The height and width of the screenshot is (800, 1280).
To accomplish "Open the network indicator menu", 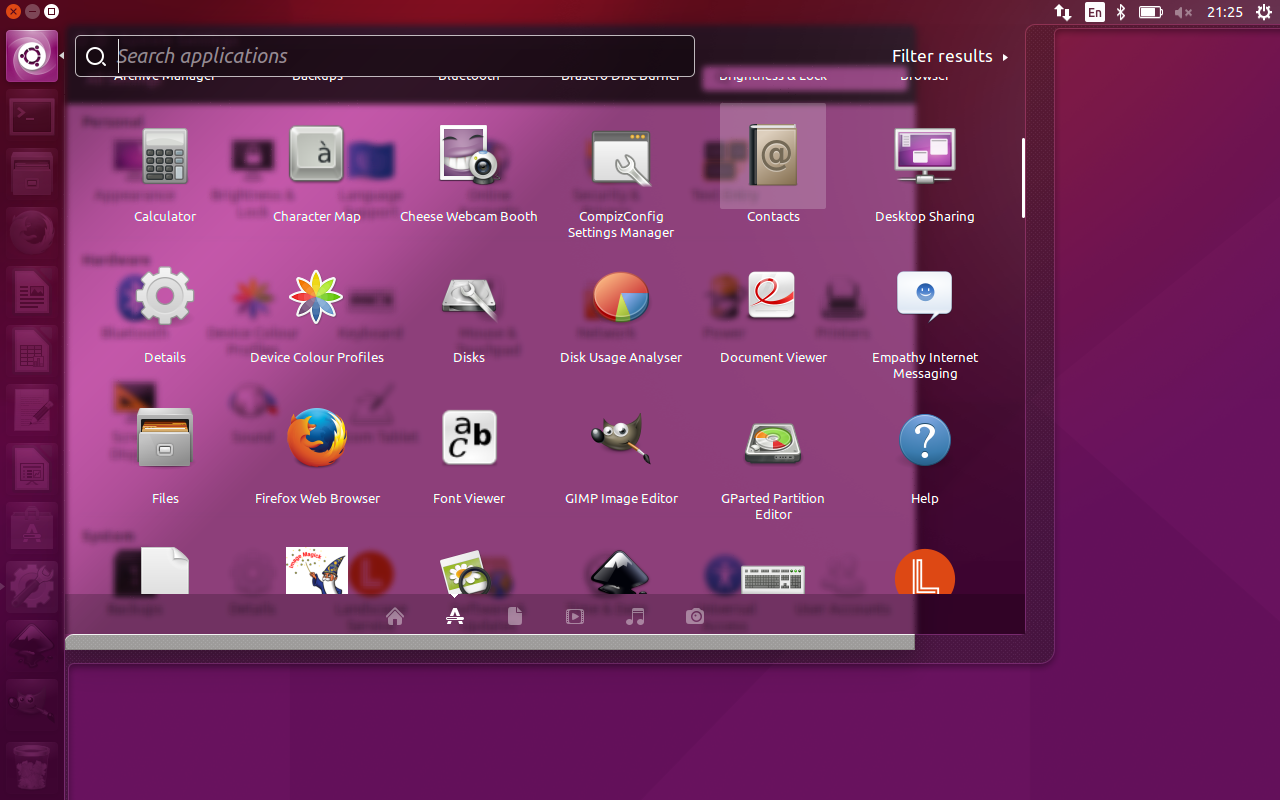I will point(1063,12).
